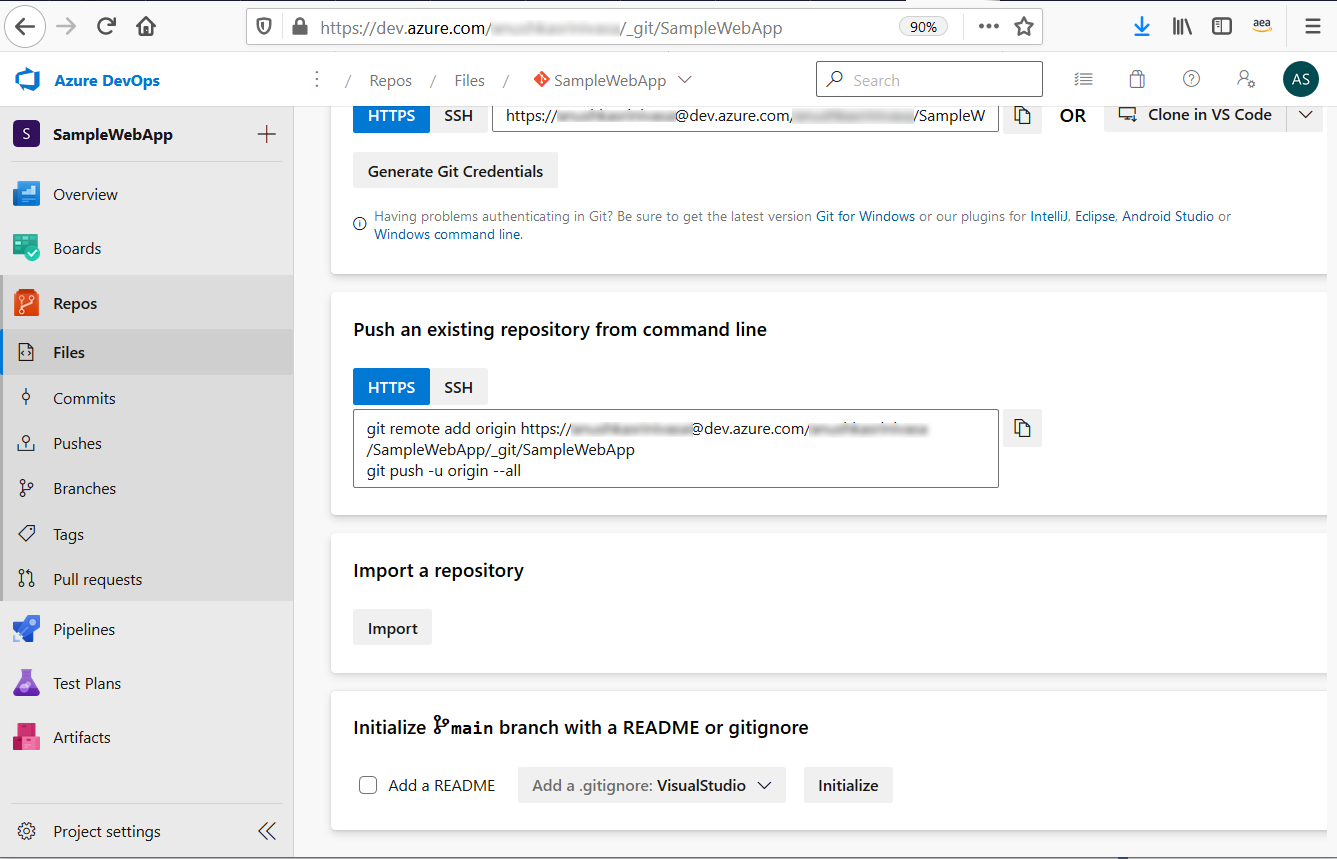Expand the SampleWebApp repository dropdown in breadcrumb
Image resolution: width=1337 pixels, height=859 pixels.
pos(685,80)
